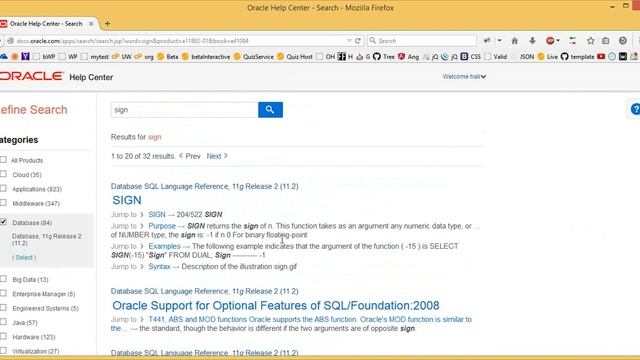Screen dimensions: 640x360
Task: Open the Tree GitHub bookmark
Action: pyautogui.click(x=384, y=57)
